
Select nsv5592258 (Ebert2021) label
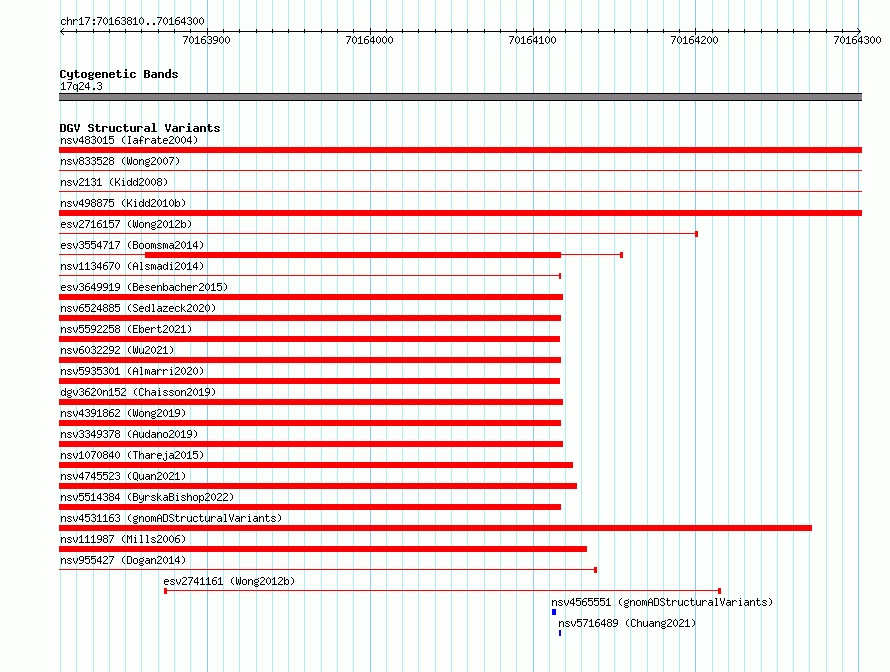[126, 329]
